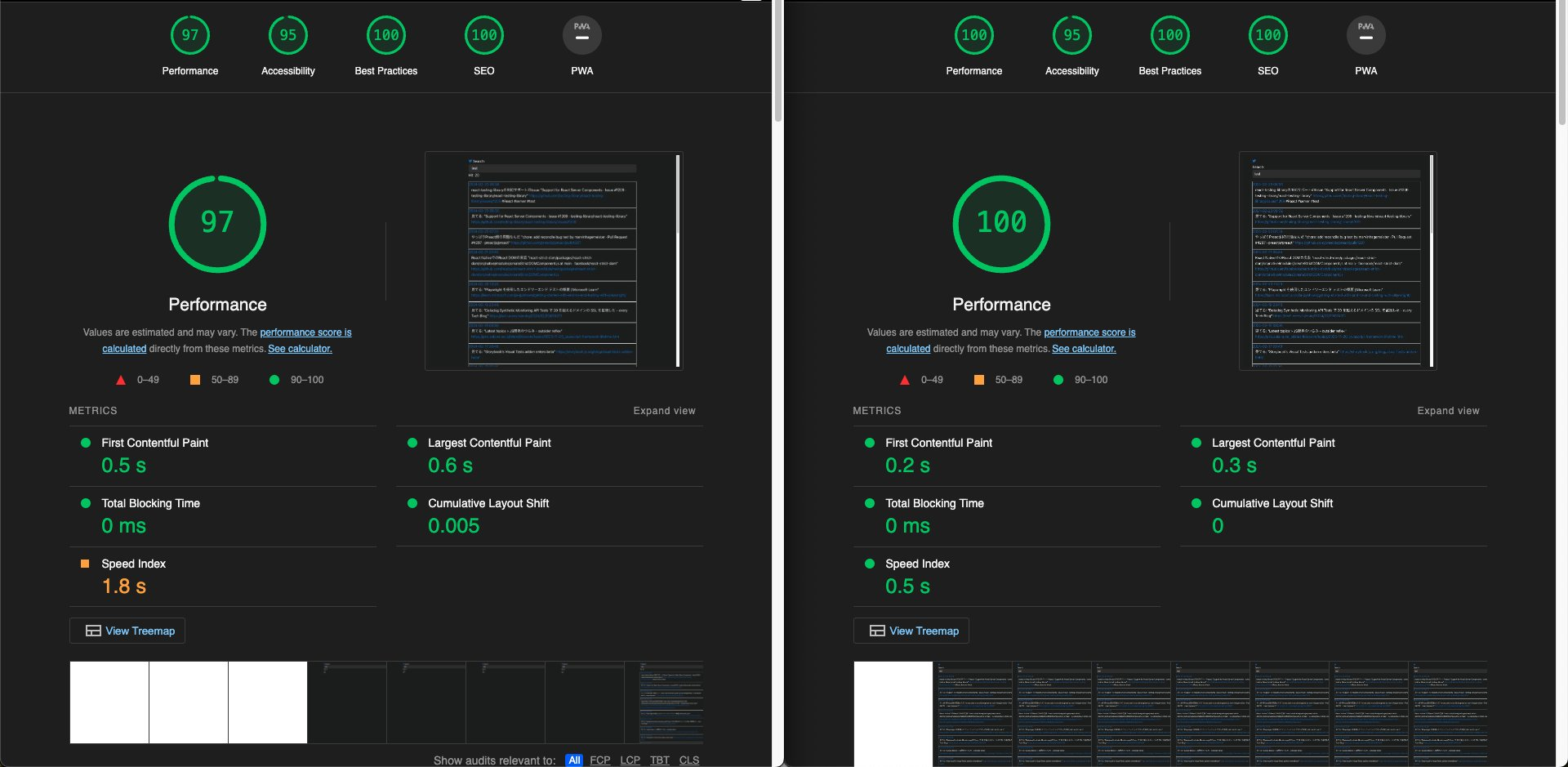Open the See calculator link
The image size is (1568, 767).
point(300,348)
